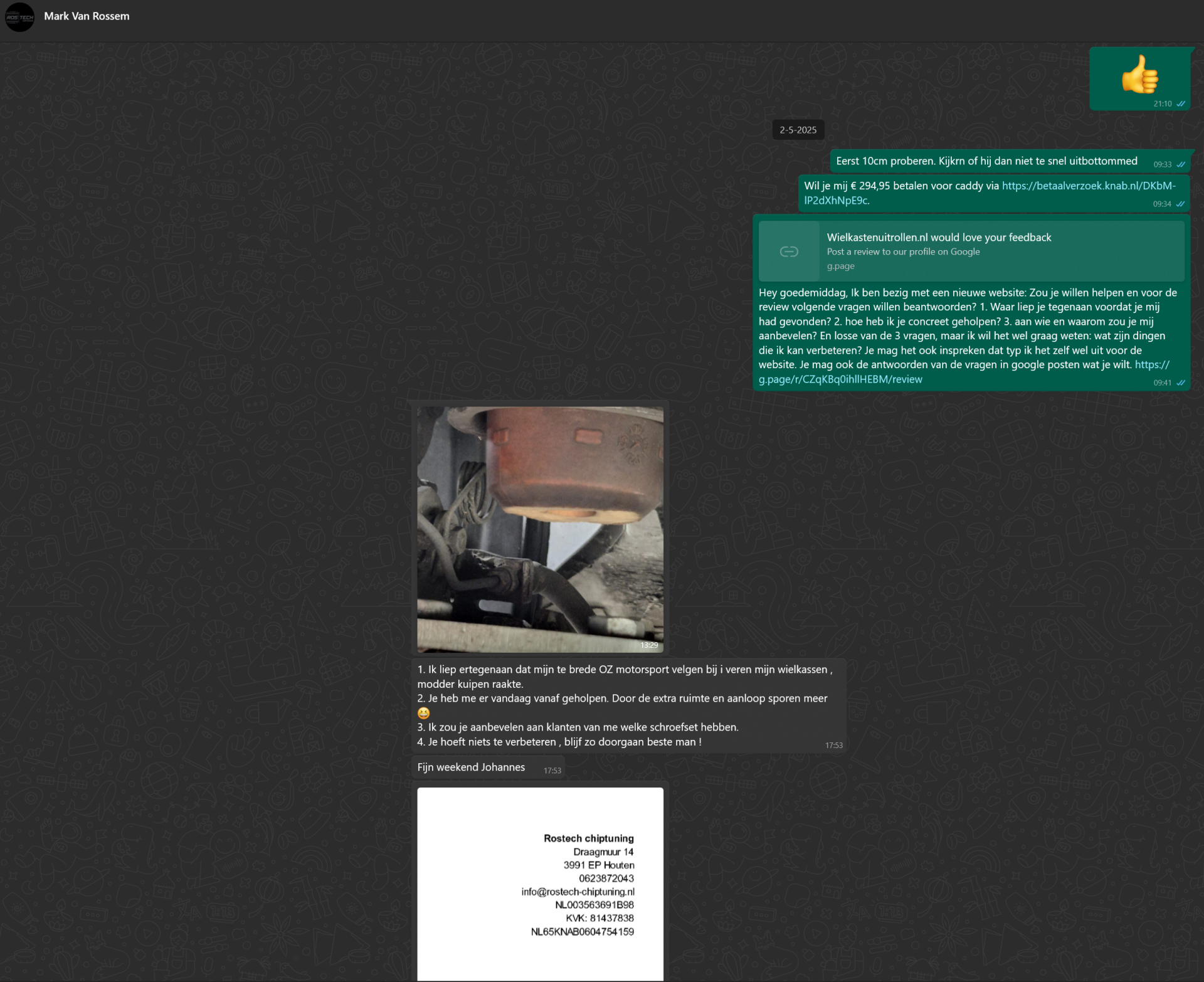Click the Ros Tech contact avatar
Image resolution: width=1204 pixels, height=982 pixels.
coord(19,17)
